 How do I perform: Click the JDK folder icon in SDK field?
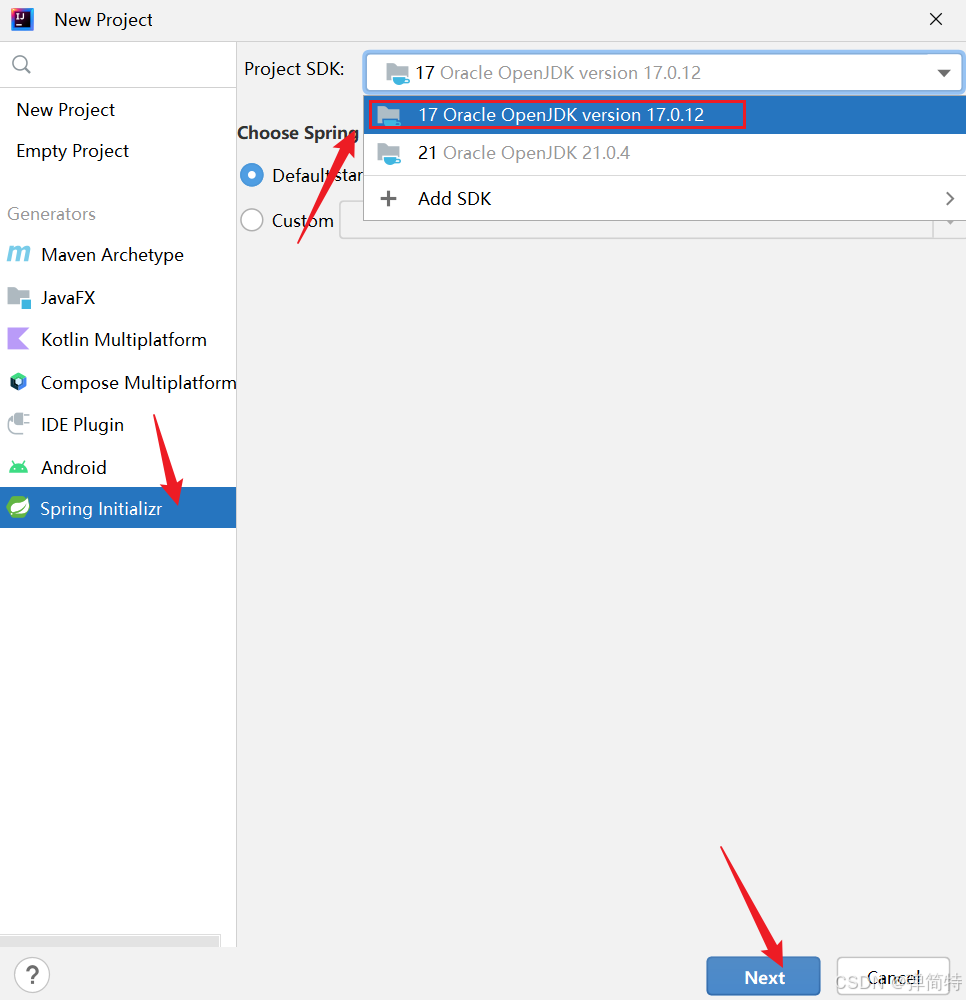397,73
